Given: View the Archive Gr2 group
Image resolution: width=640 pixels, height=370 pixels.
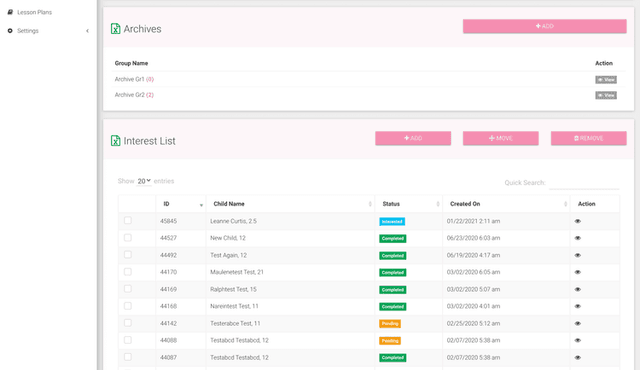Looking at the screenshot, I should (x=606, y=95).
